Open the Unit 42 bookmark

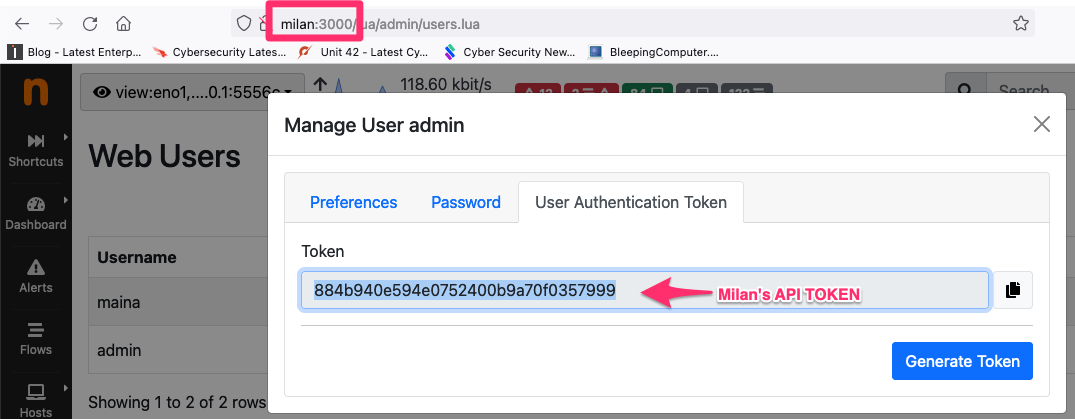tap(364, 51)
